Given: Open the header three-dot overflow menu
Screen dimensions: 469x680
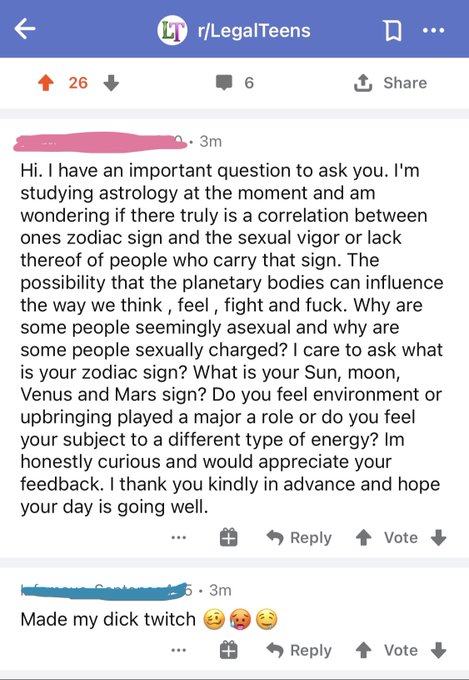Looking at the screenshot, I should pos(433,30).
